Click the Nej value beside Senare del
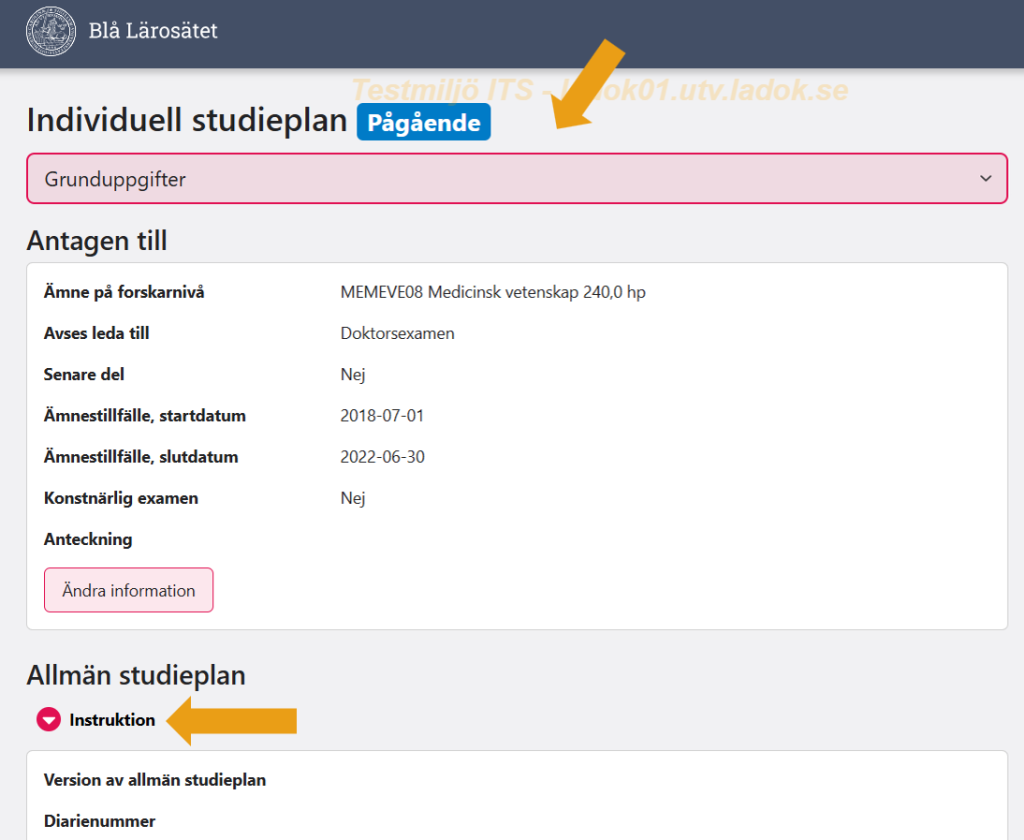The width and height of the screenshot is (1024, 840). (x=353, y=374)
